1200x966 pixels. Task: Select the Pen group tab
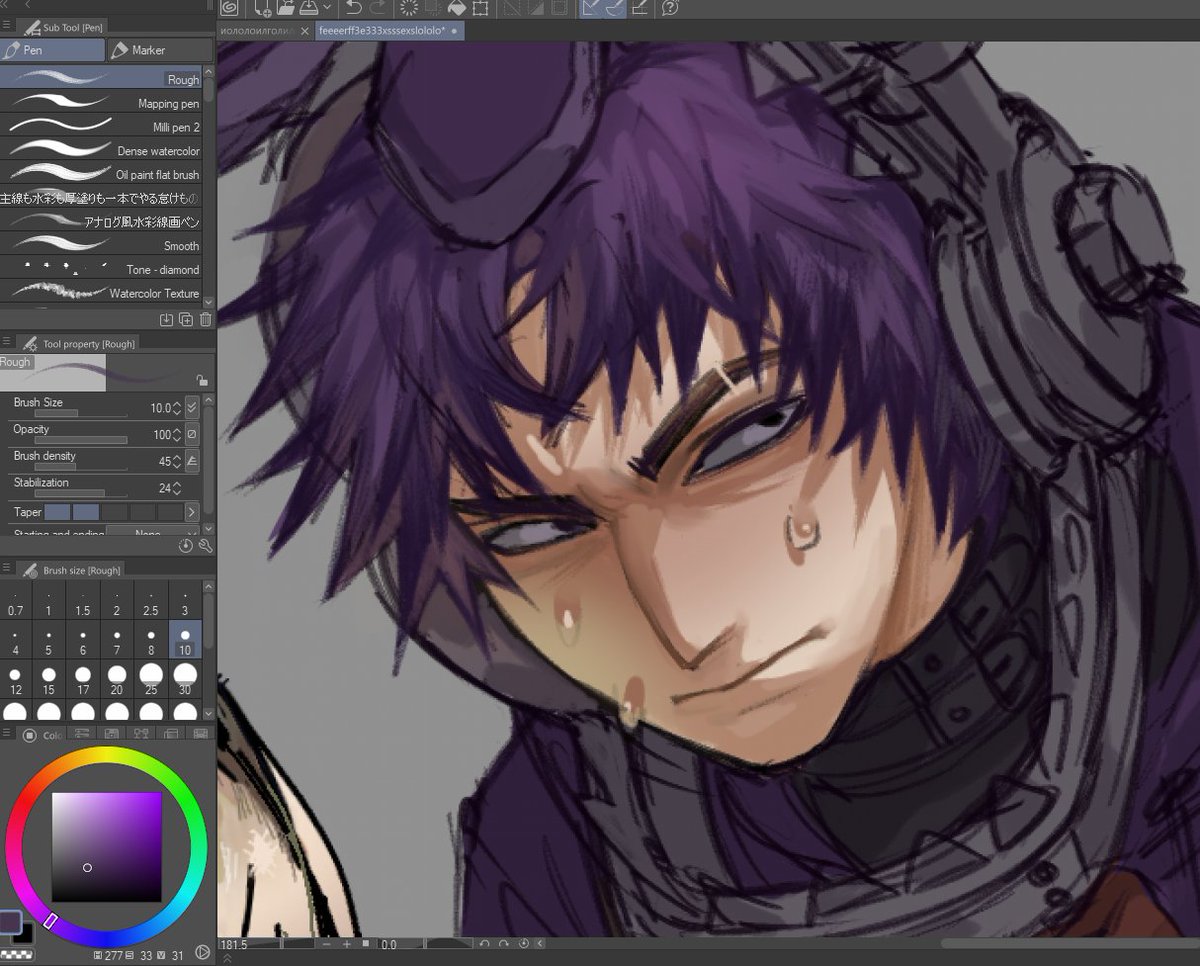tap(52, 50)
